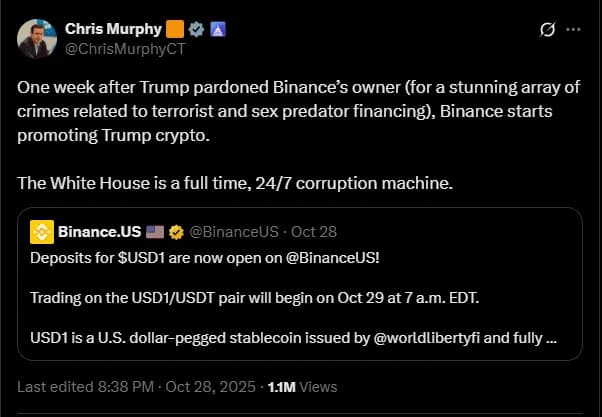
Task: Click the Oct 28 date on quoted post
Action: [x=315, y=232]
